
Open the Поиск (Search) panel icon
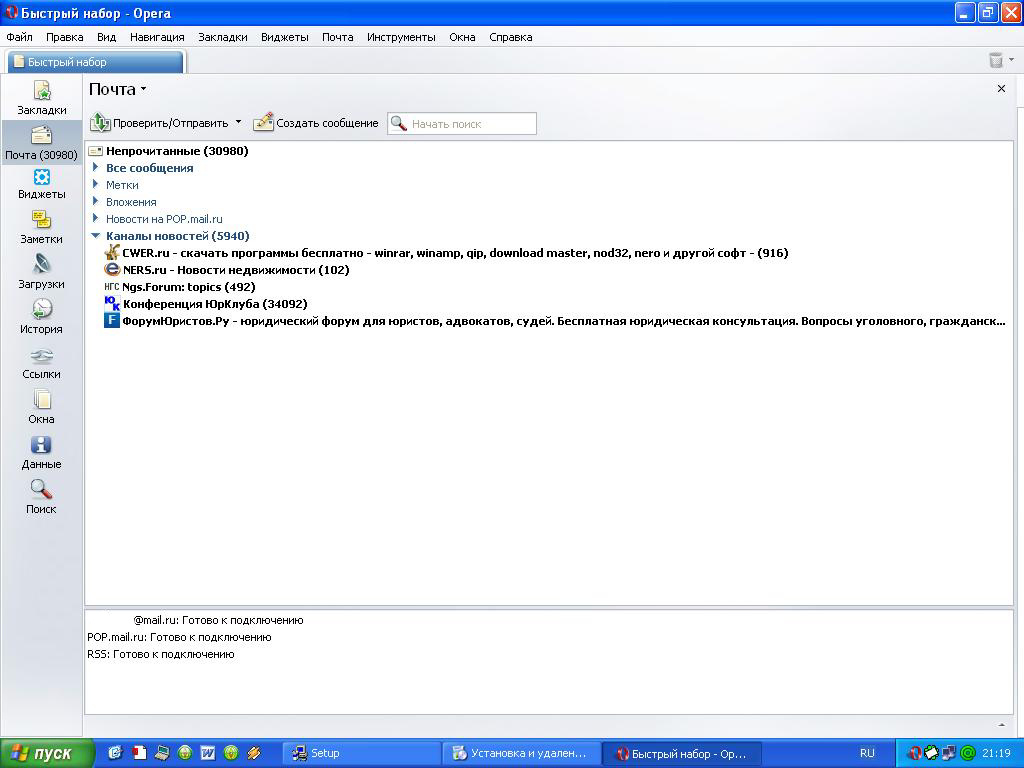click(x=41, y=490)
